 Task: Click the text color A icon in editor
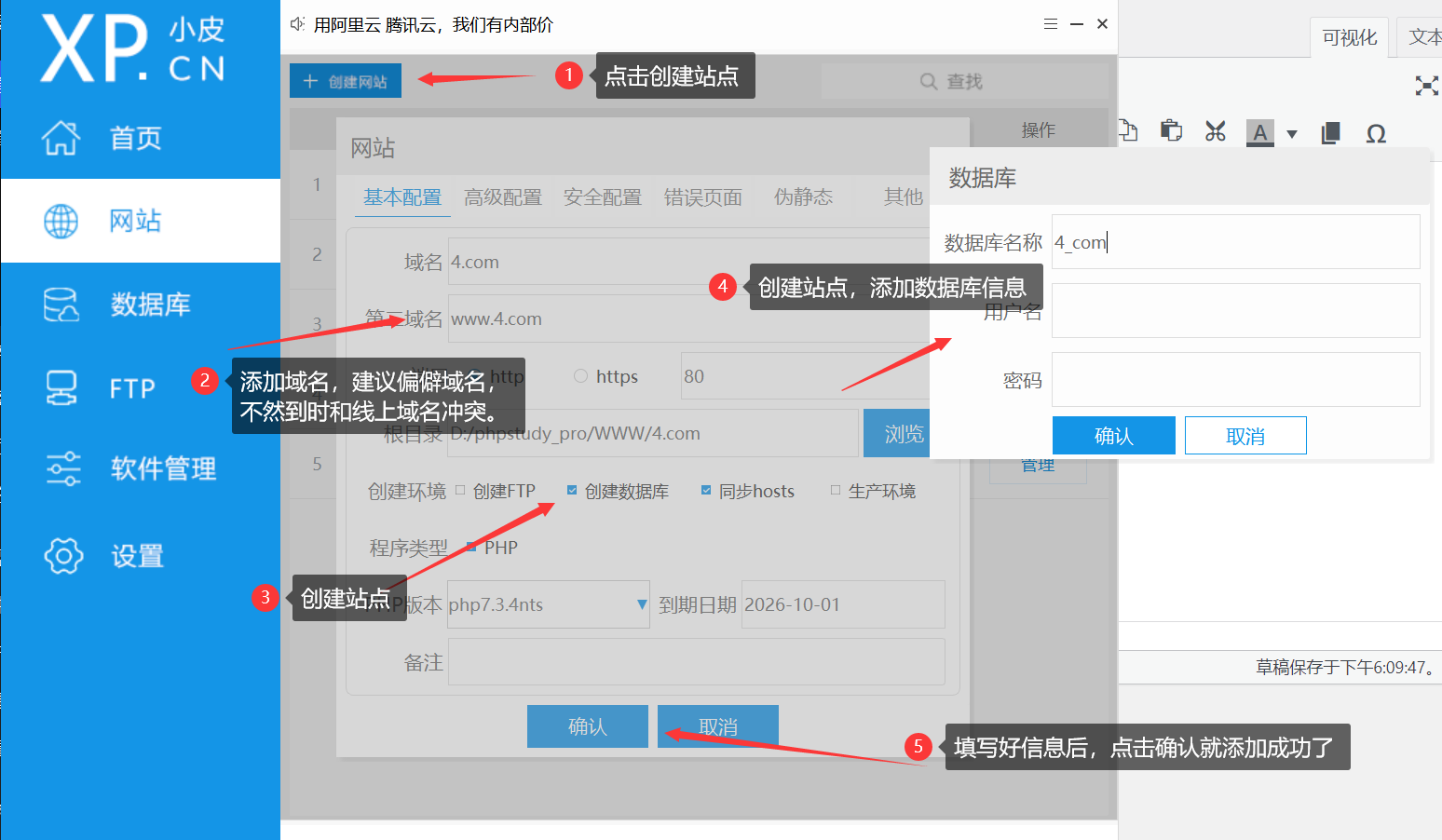[x=1260, y=132]
